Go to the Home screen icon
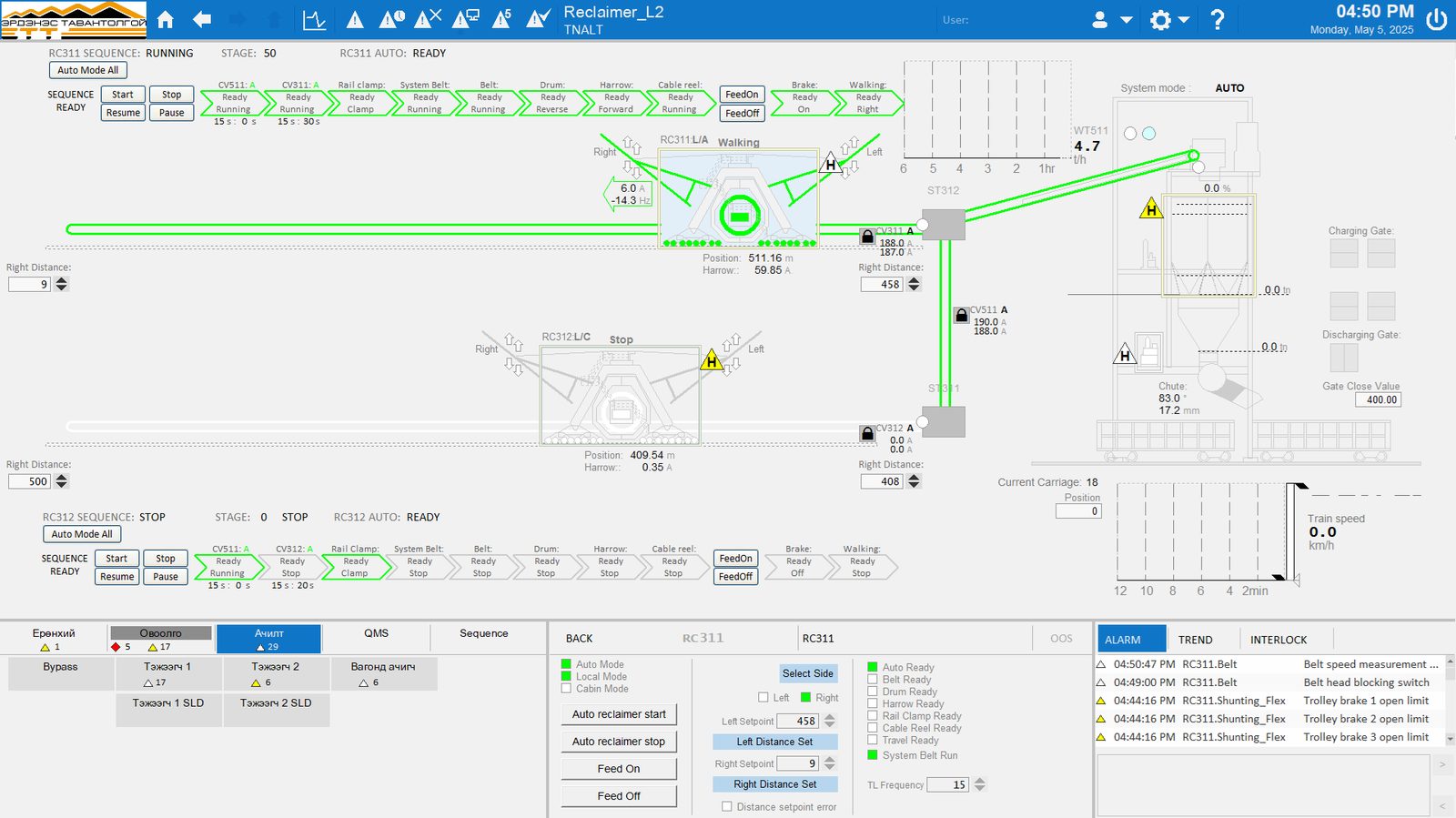This screenshot has height=818, width=1456. pos(166,19)
